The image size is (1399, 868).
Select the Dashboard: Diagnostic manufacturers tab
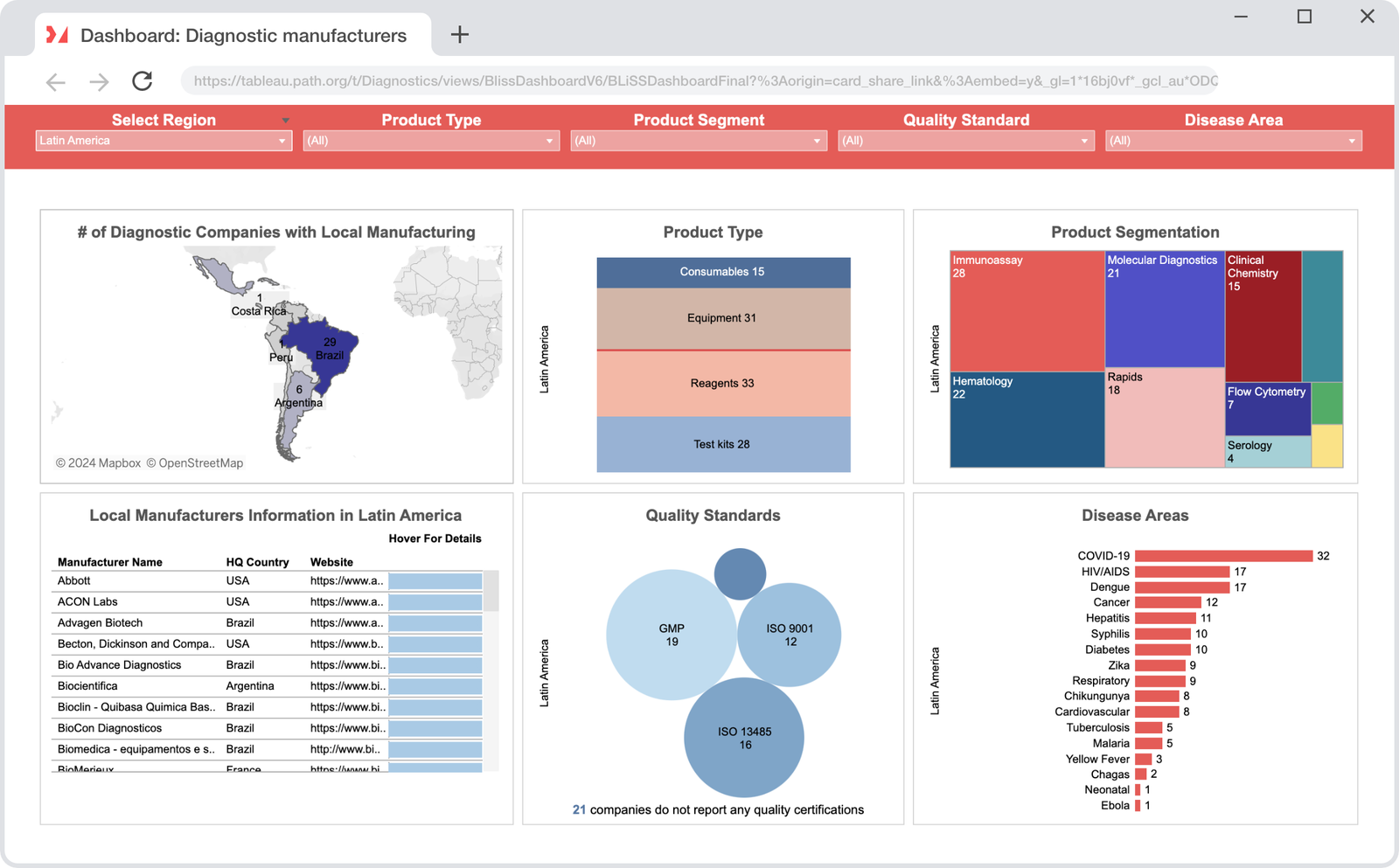coord(242,35)
